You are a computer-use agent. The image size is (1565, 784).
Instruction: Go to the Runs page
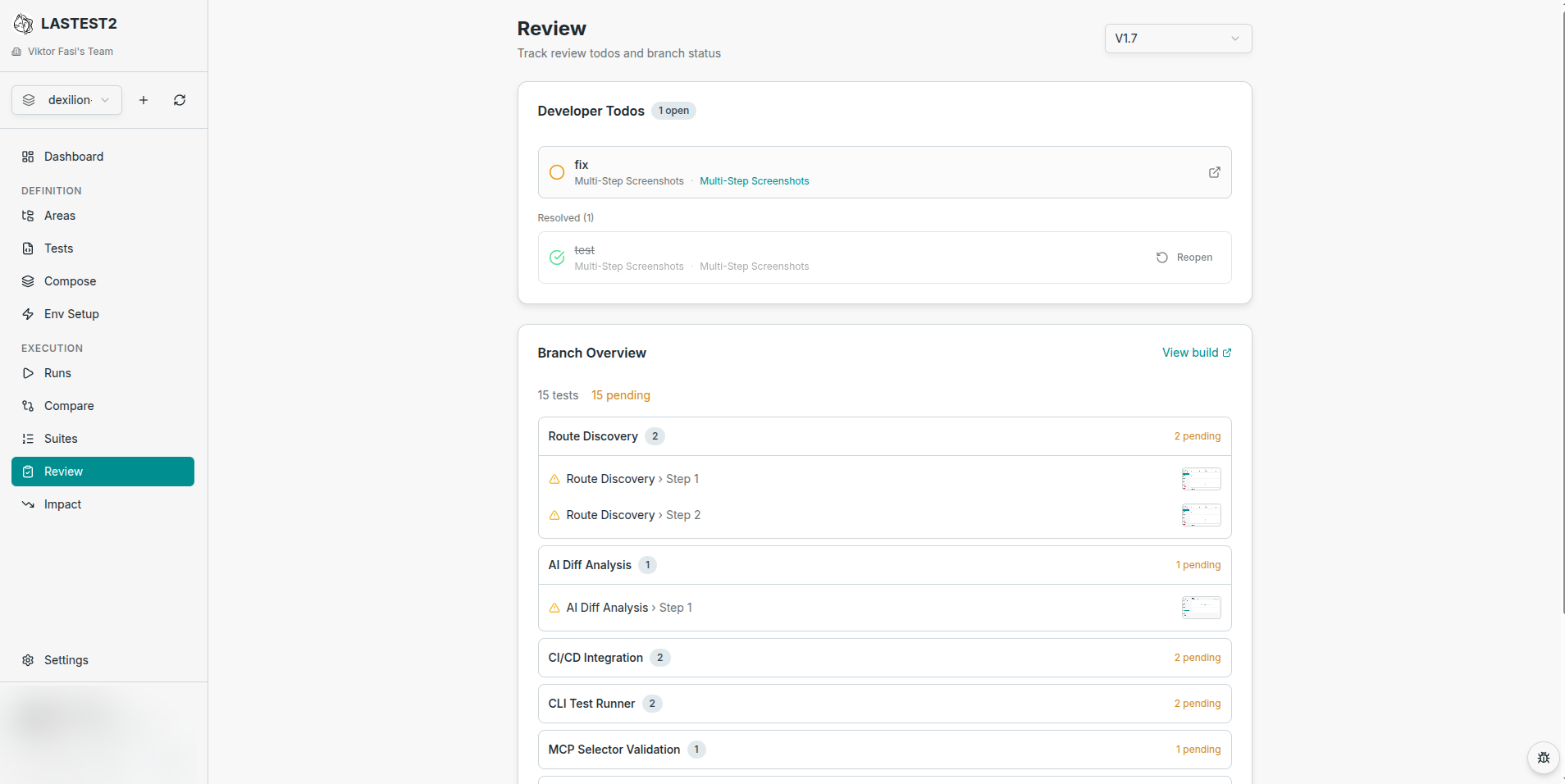103,373
